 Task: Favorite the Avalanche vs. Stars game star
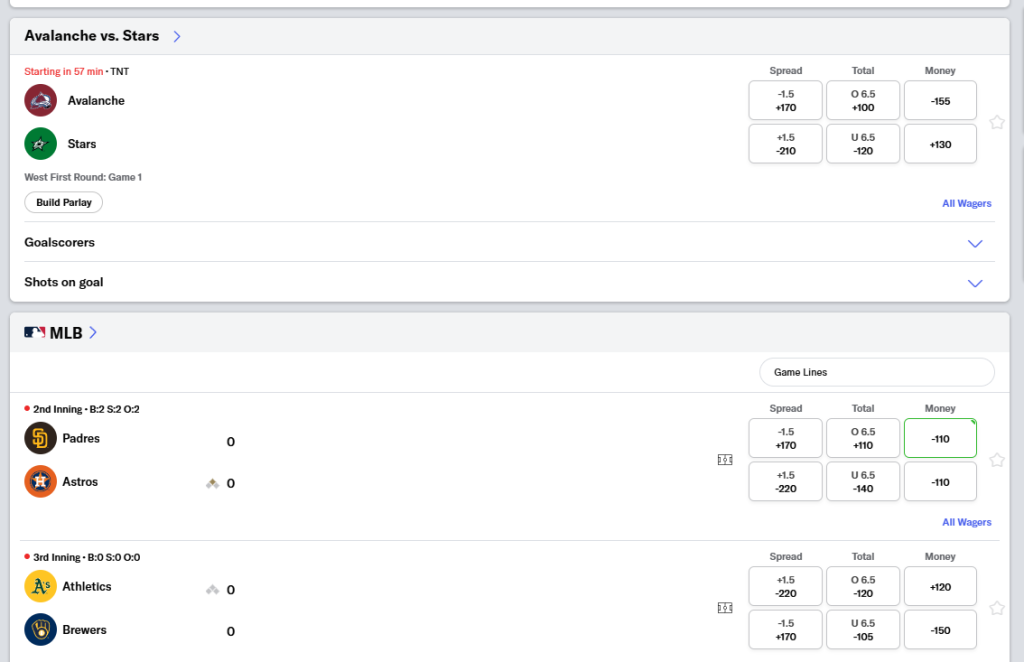(997, 122)
